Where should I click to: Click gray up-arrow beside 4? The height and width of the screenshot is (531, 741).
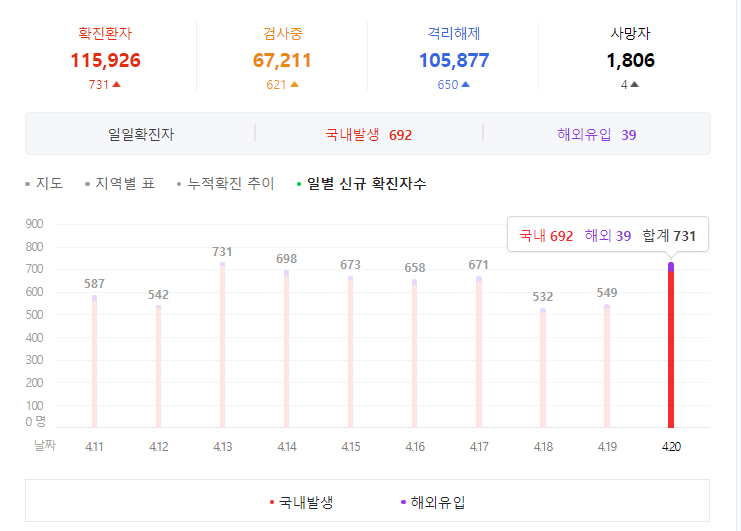(635, 85)
